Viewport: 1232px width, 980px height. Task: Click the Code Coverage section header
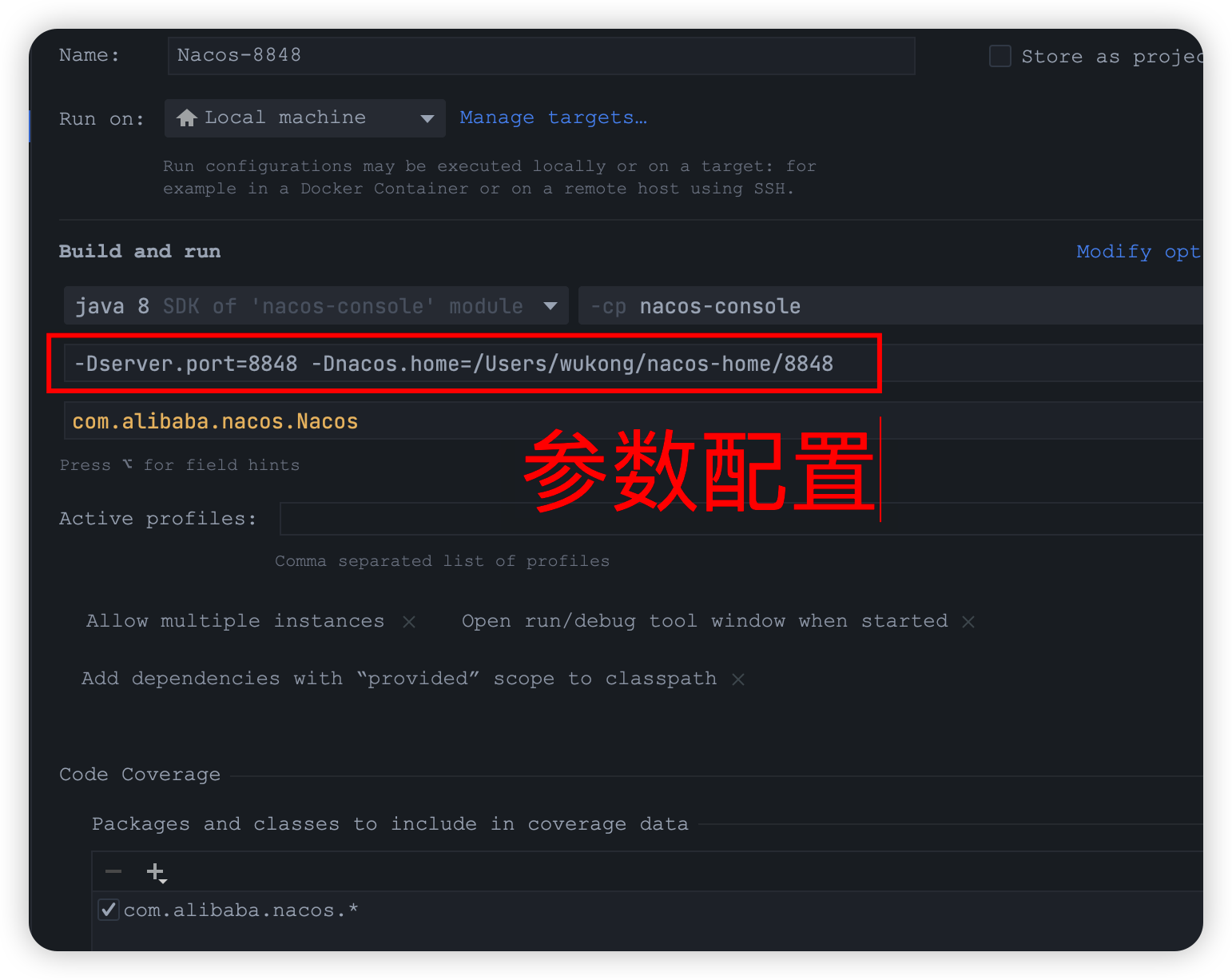pyautogui.click(x=140, y=775)
